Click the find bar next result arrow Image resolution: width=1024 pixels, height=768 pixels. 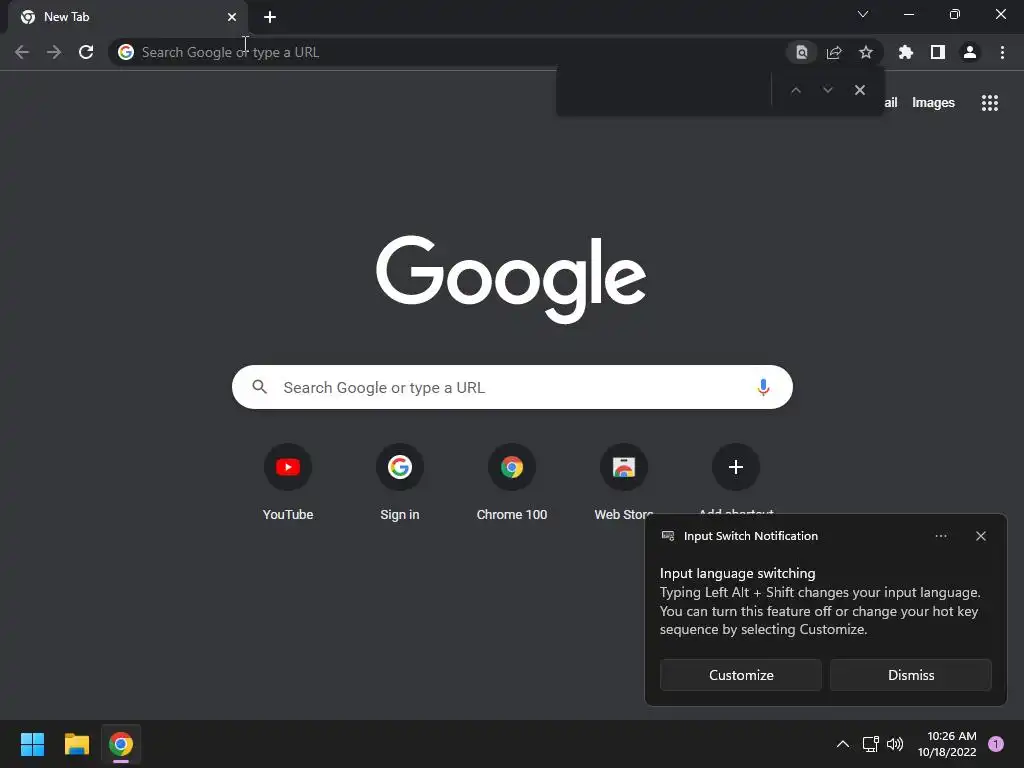click(827, 90)
